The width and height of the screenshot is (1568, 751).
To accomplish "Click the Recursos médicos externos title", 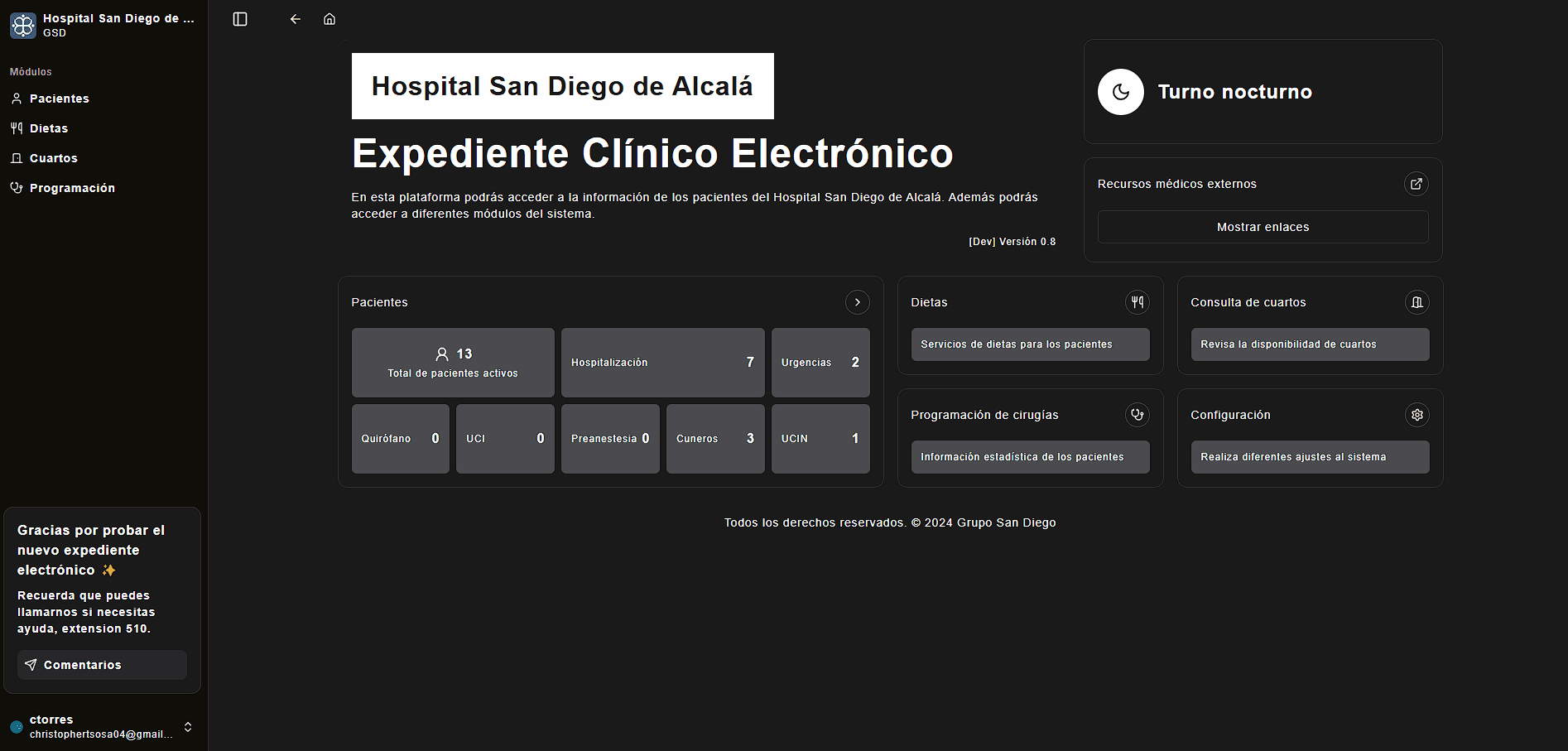I will coord(1177,184).
